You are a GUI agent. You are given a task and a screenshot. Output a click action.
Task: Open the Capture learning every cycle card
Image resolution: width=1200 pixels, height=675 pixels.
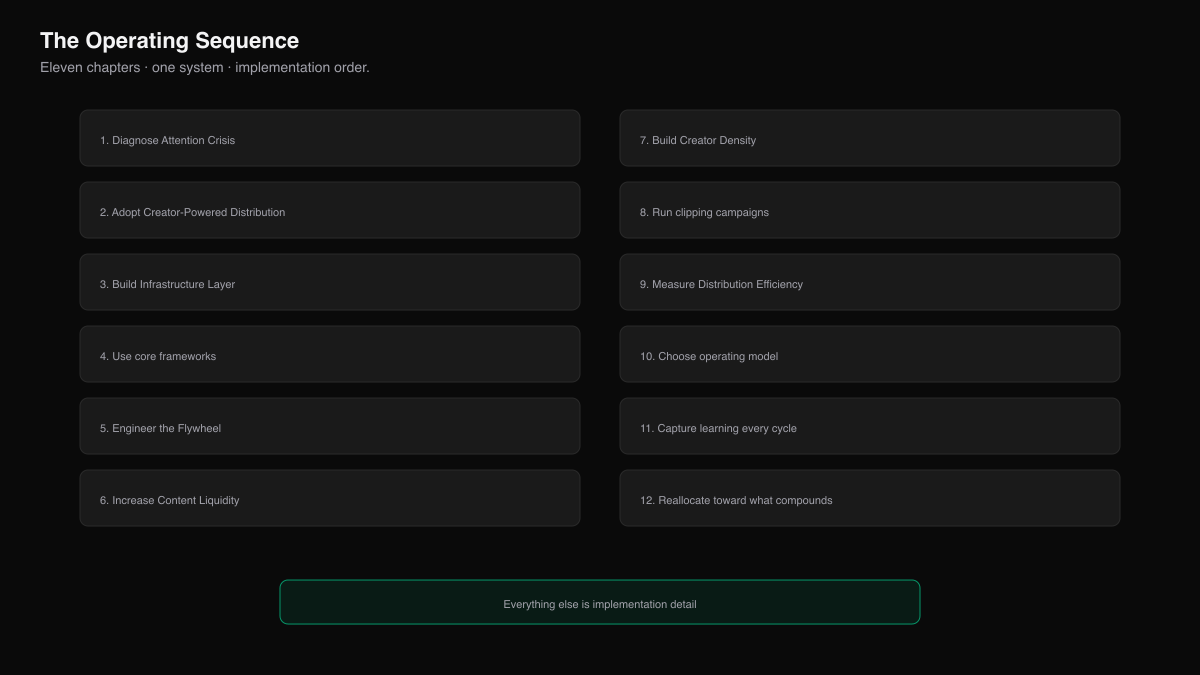pyautogui.click(x=870, y=426)
